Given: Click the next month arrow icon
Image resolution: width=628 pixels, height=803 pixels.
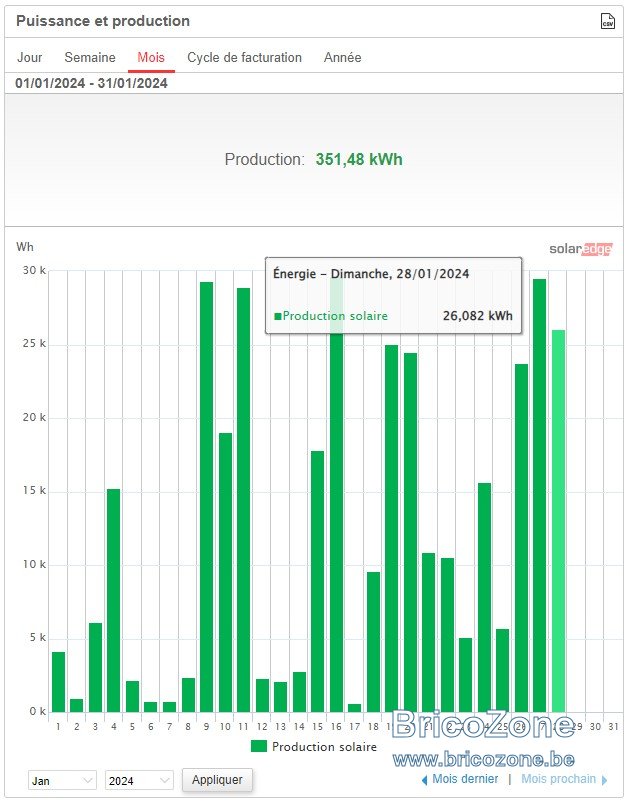Looking at the screenshot, I should (x=604, y=780).
